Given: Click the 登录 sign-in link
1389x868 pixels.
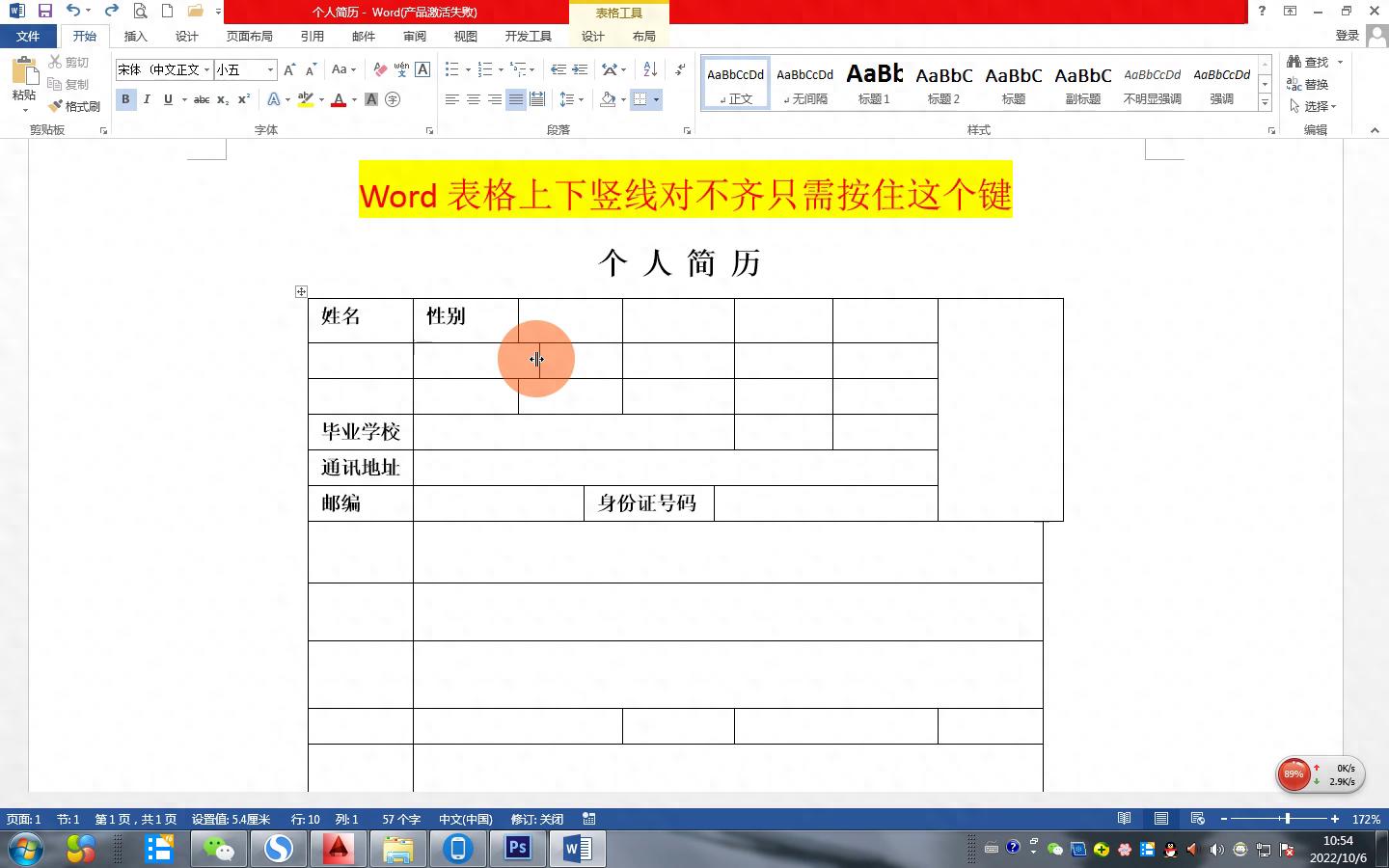Looking at the screenshot, I should tap(1347, 36).
